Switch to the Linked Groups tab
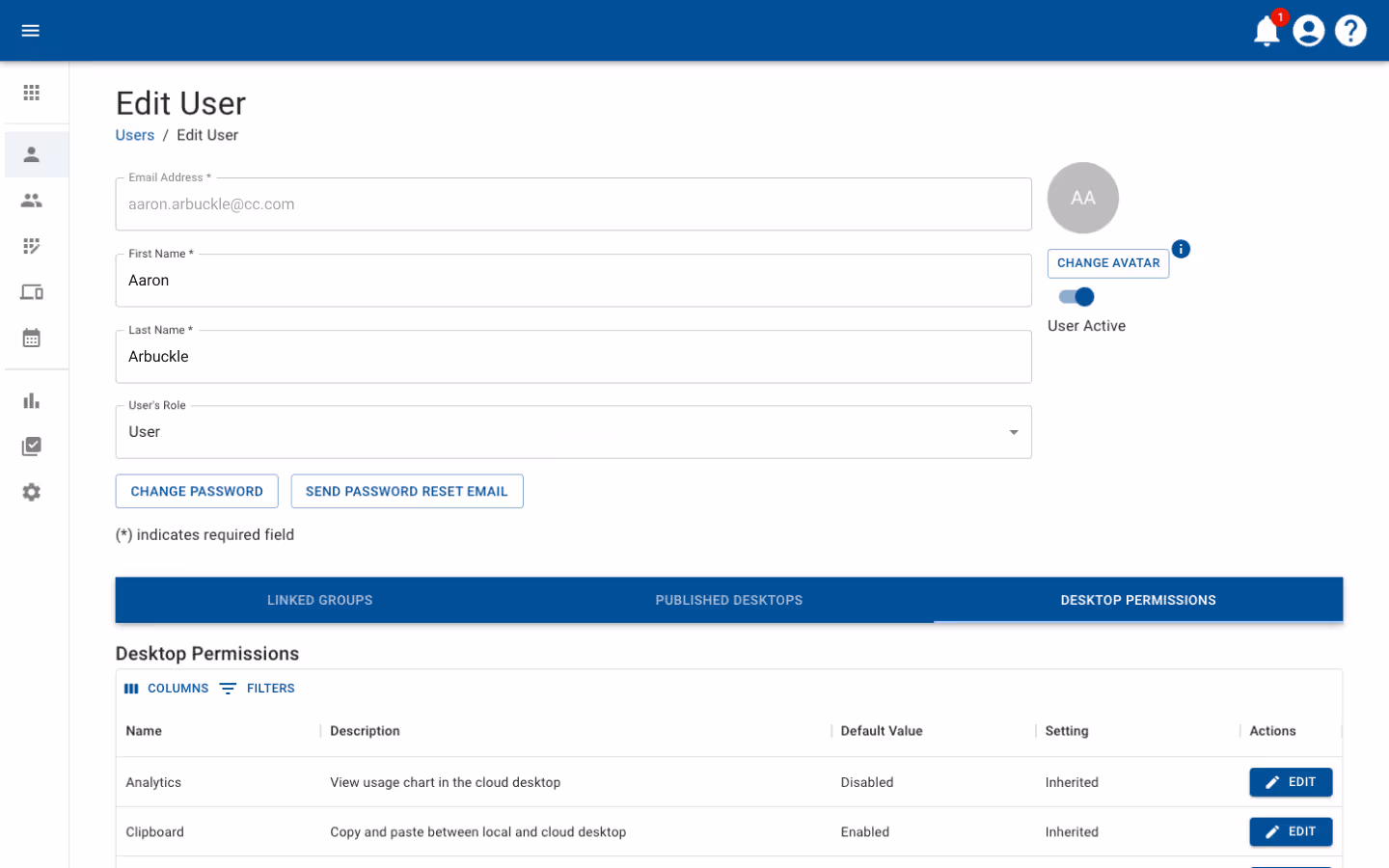Screen dimensions: 1389x868 tap(319, 599)
